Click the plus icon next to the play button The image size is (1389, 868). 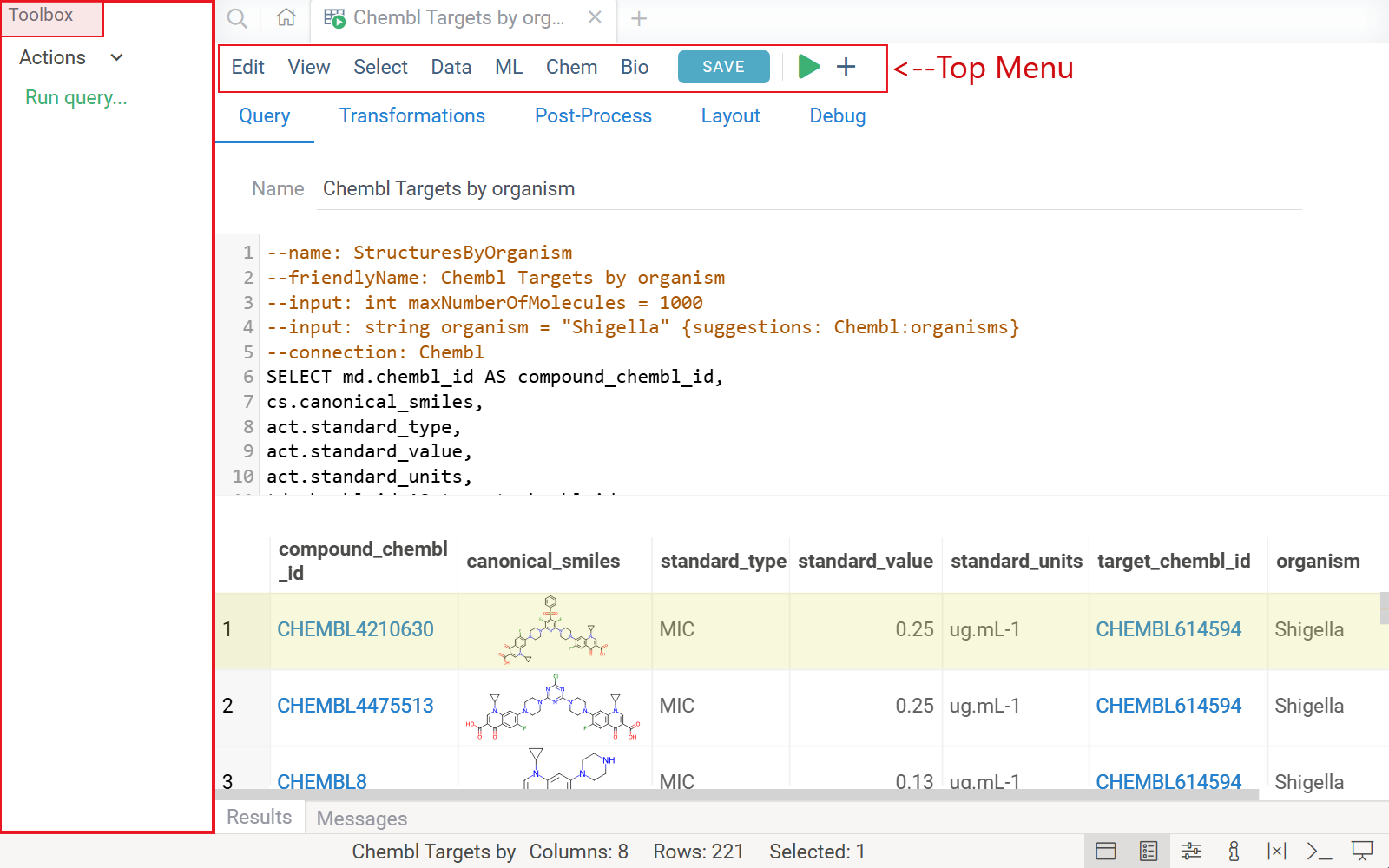click(846, 67)
